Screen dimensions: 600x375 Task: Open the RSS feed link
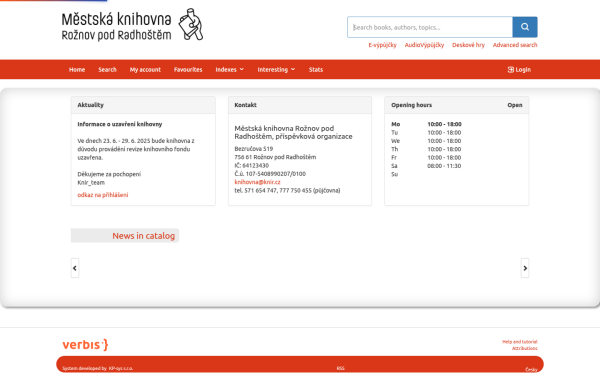click(341, 368)
